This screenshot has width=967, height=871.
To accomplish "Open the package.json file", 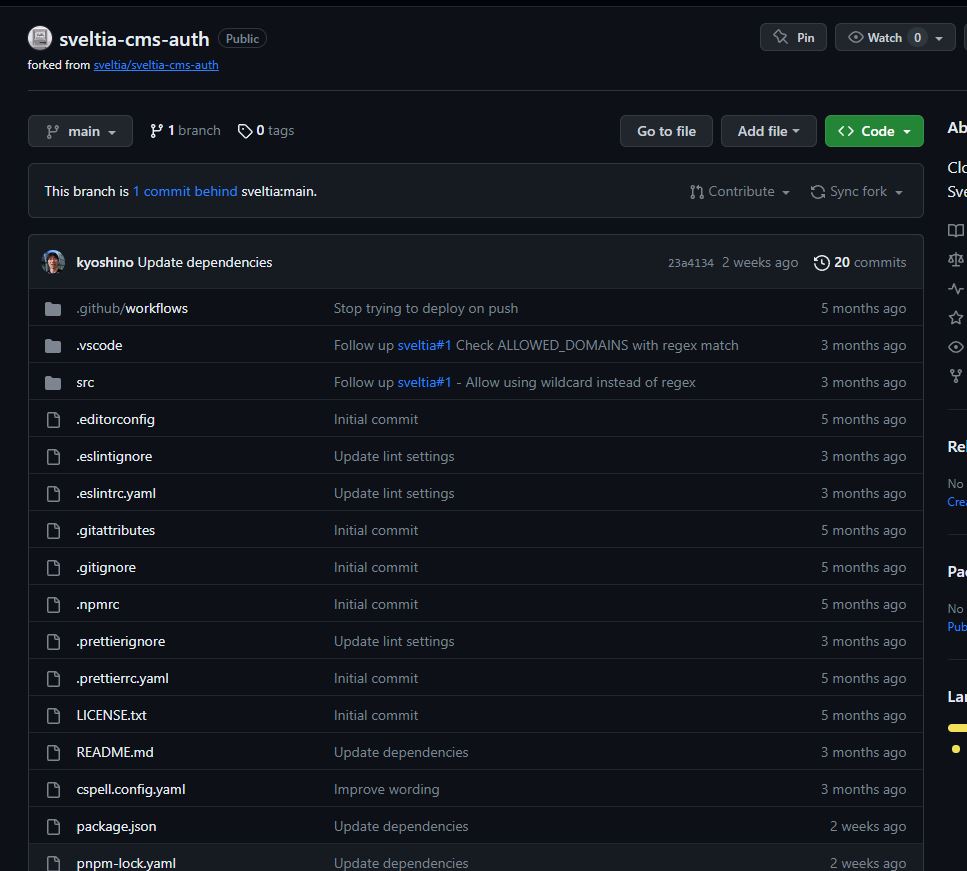I will click(x=116, y=826).
